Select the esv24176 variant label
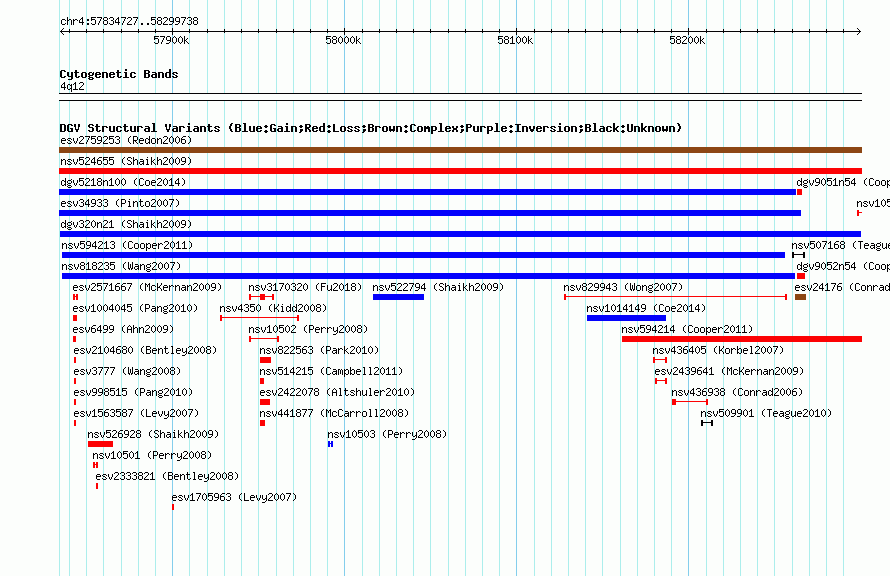Screen dimensions: 890x576 pos(818,287)
